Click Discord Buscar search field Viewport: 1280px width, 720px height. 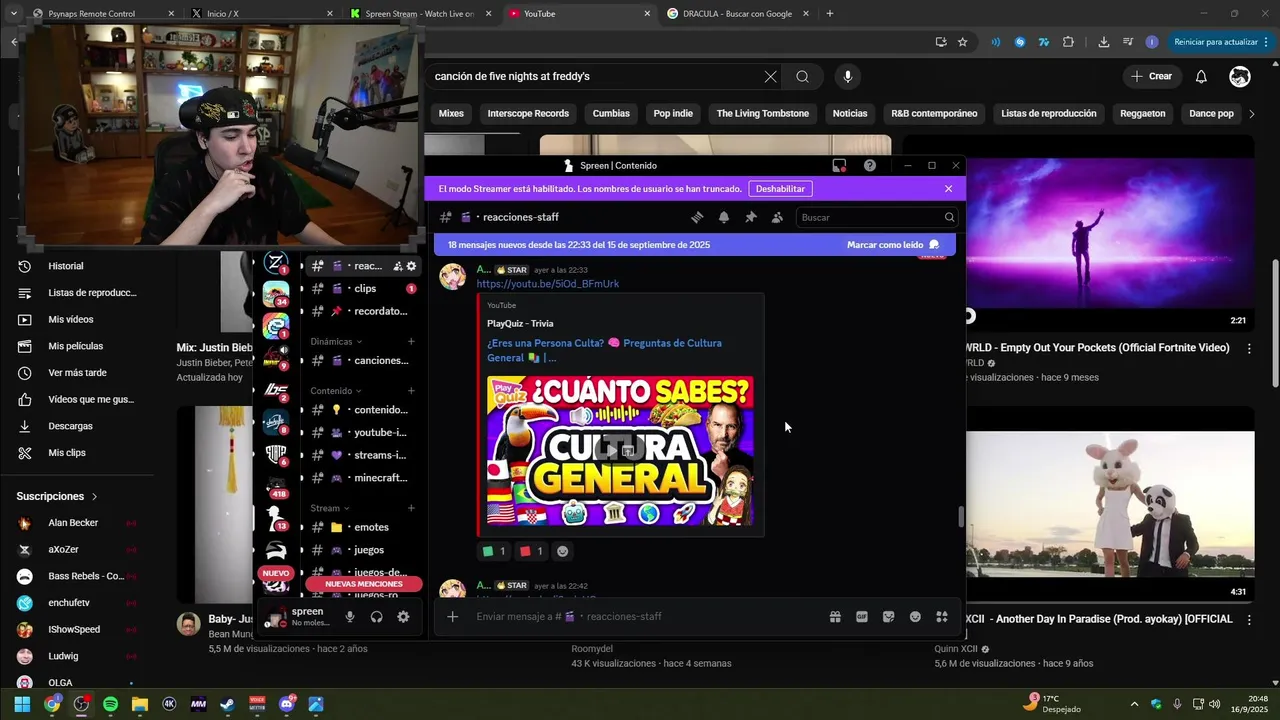[877, 217]
